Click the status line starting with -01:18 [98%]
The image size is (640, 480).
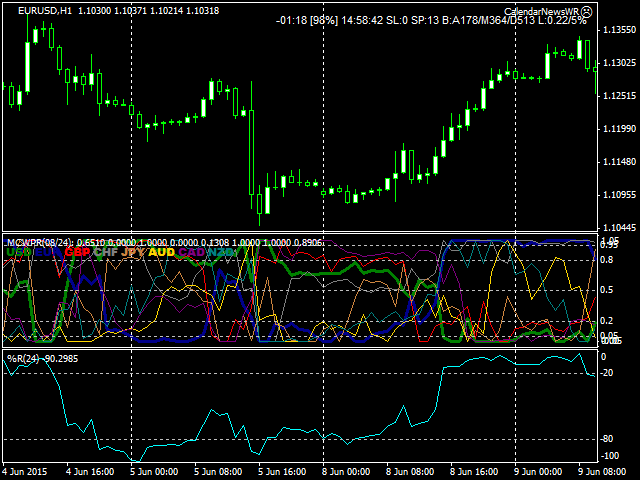pos(431,20)
